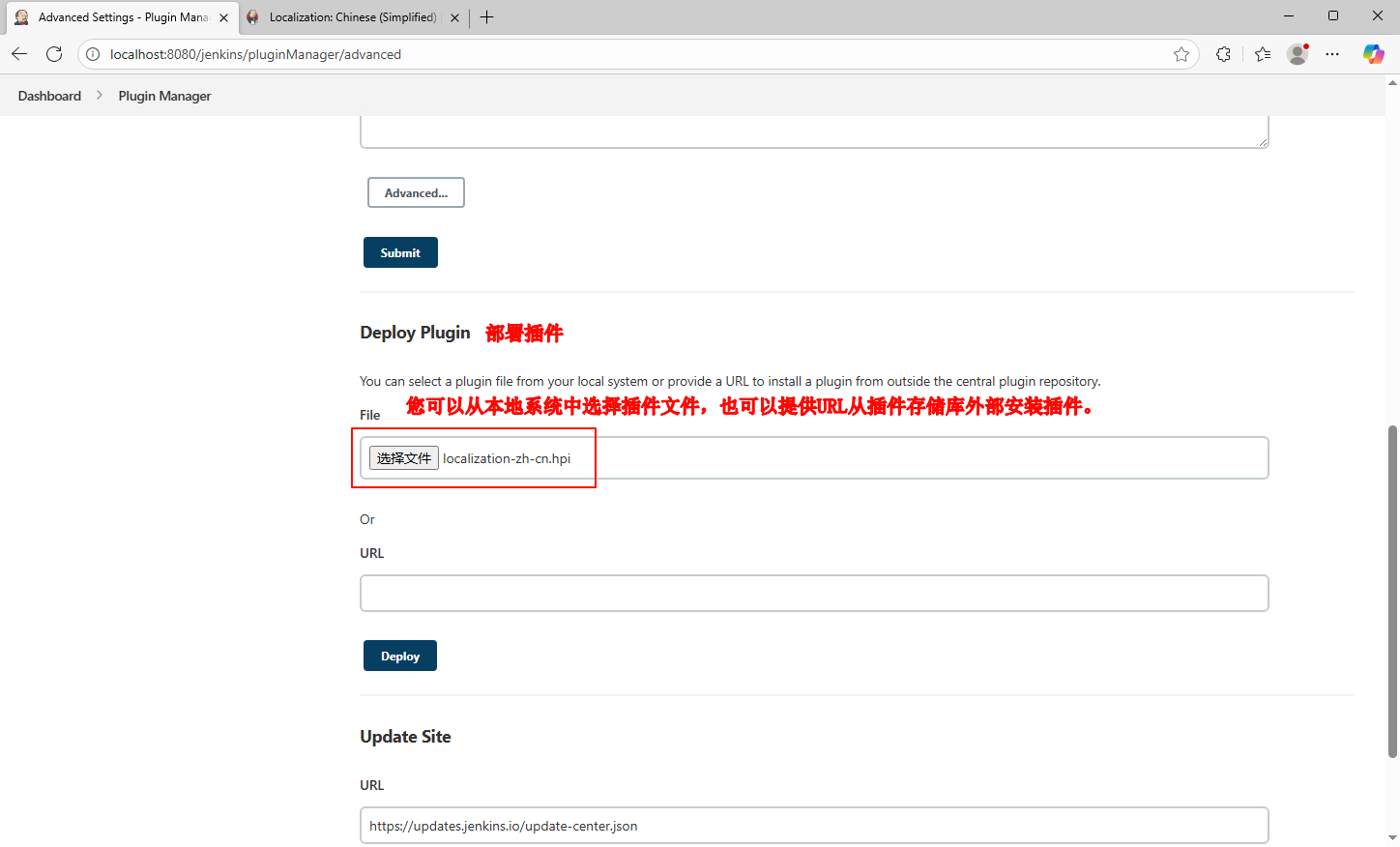View site information icon in address bar

[x=93, y=54]
